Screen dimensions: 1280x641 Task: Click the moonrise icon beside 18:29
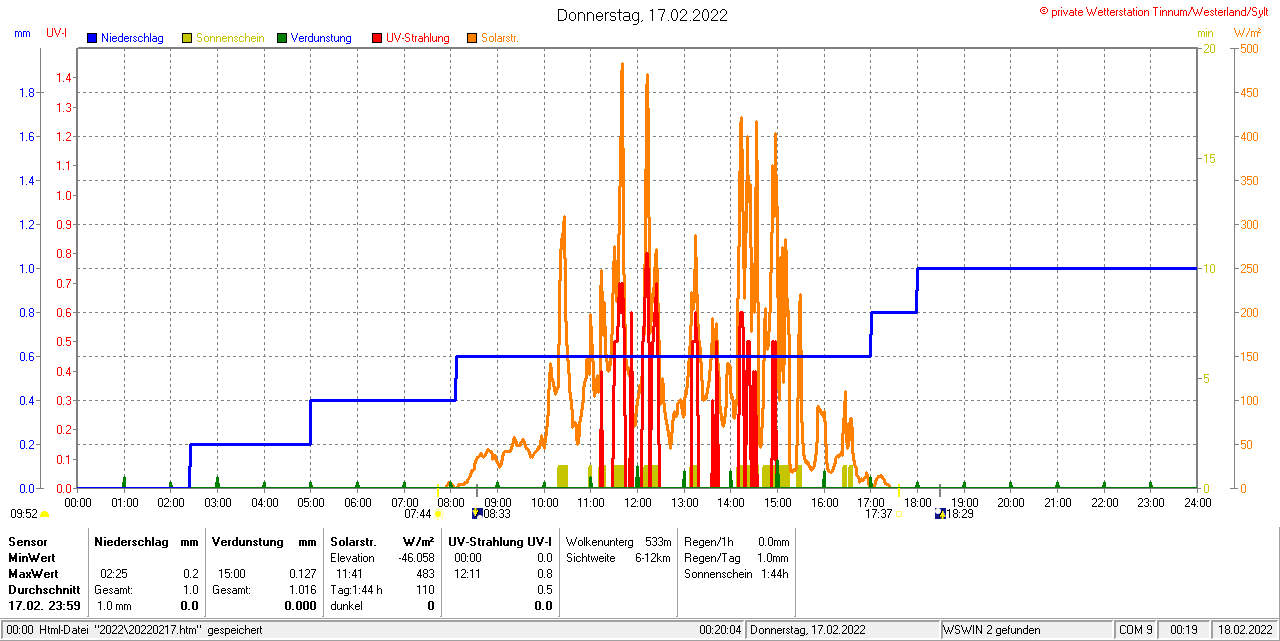click(x=940, y=514)
